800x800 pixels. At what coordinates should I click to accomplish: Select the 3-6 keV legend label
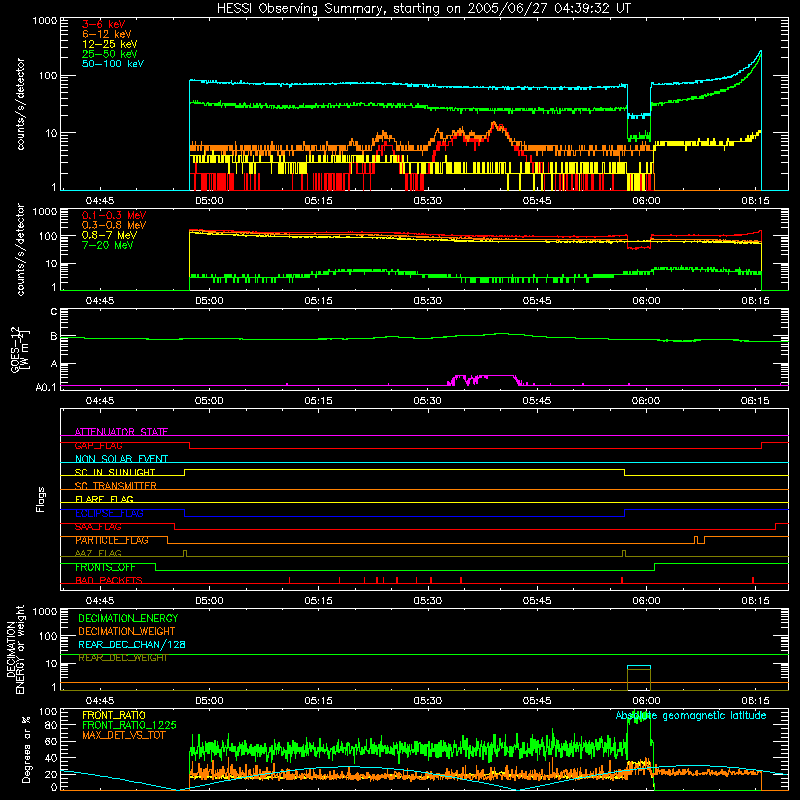click(104, 24)
